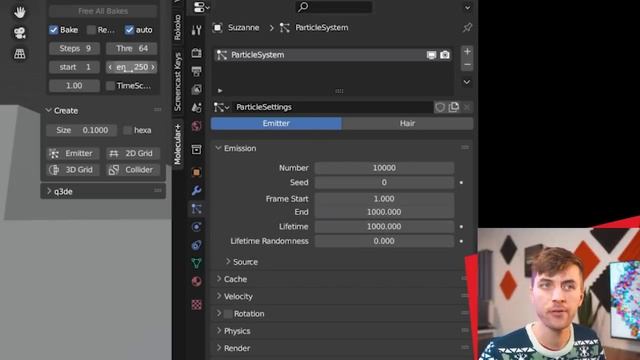Open the Modifiers wrench tab icon

click(x=196, y=191)
